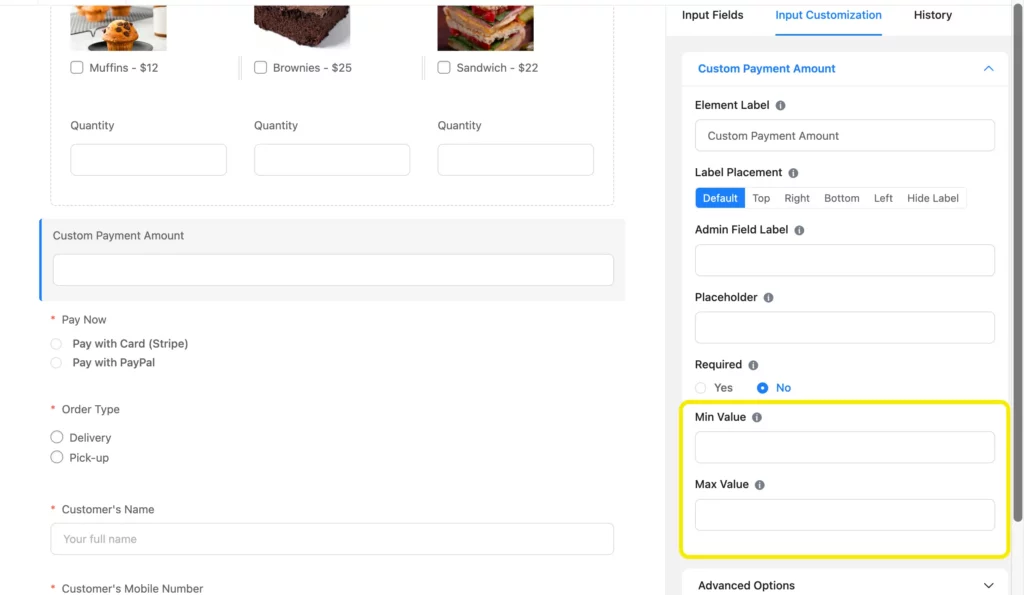The image size is (1024, 595).
Task: Choose Left label placement
Action: pos(883,198)
